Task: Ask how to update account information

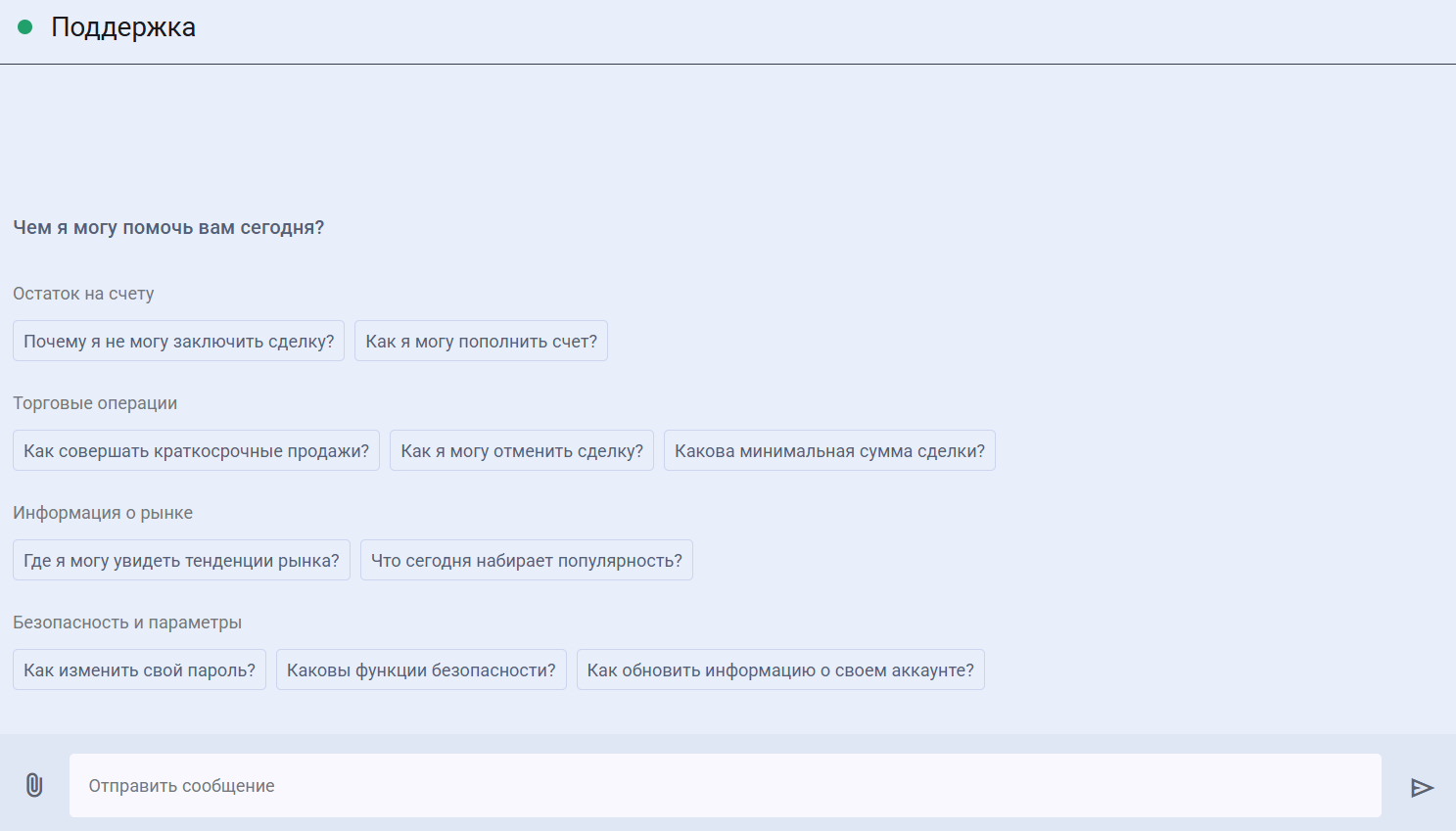Action: click(780, 669)
